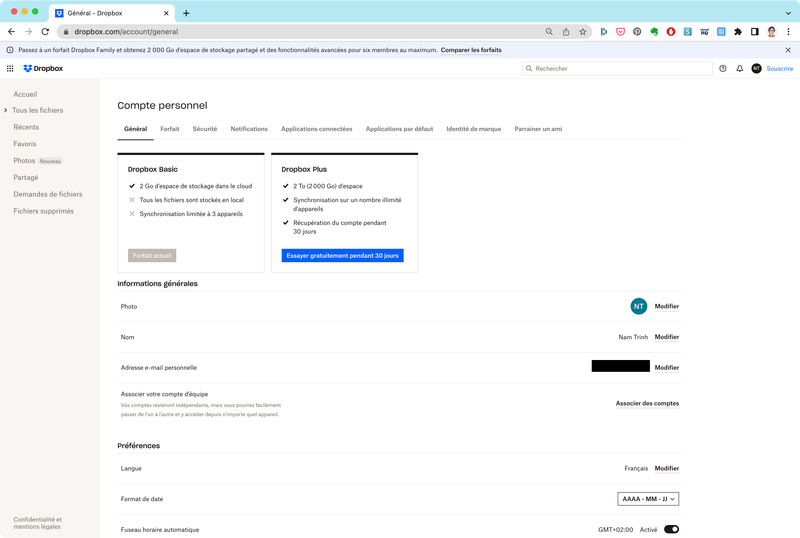Open Fichiers supprimés in the sidebar
This screenshot has height=538, width=800.
[43, 211]
